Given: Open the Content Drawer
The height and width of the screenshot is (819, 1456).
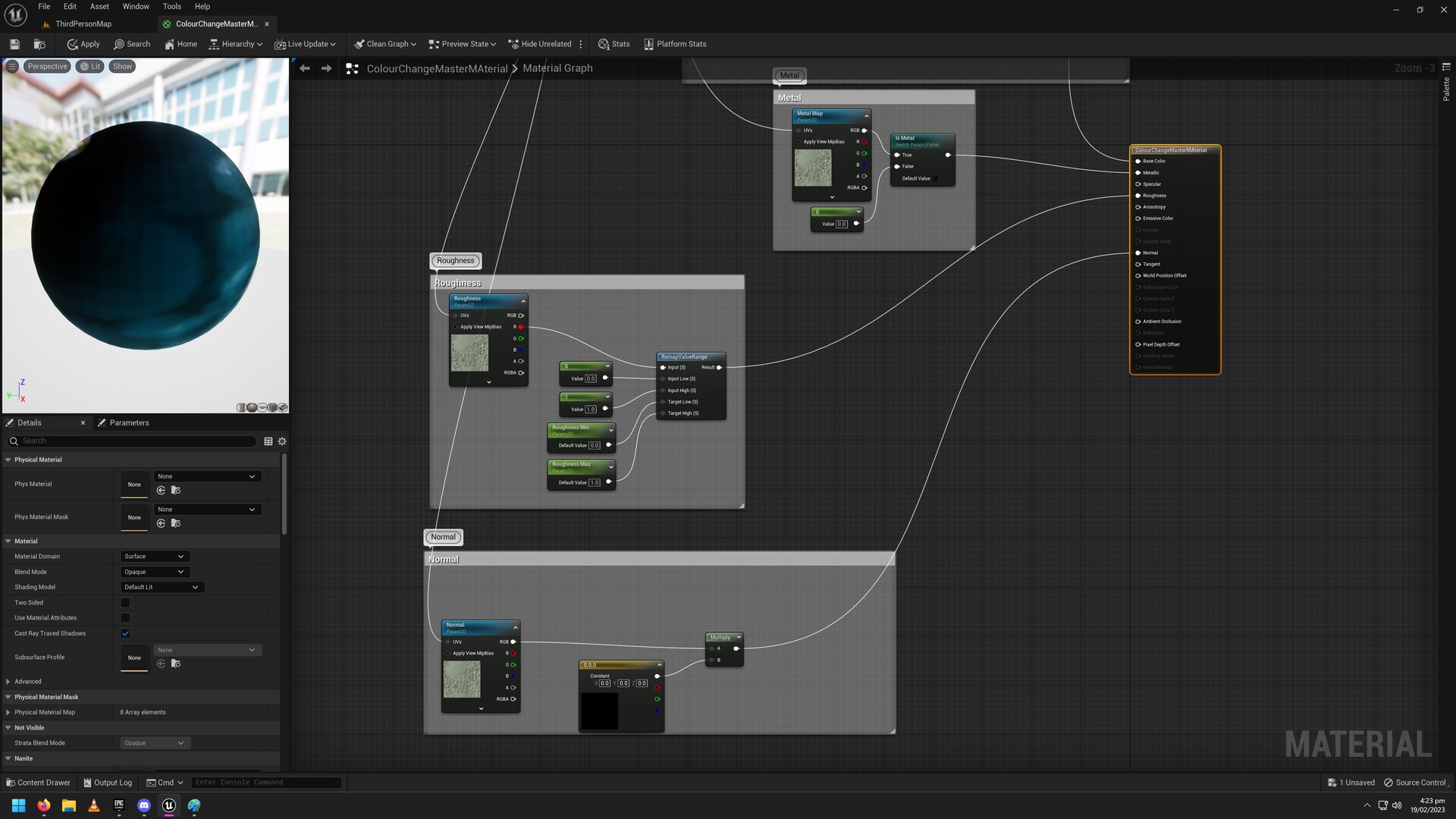Looking at the screenshot, I should pos(38,782).
